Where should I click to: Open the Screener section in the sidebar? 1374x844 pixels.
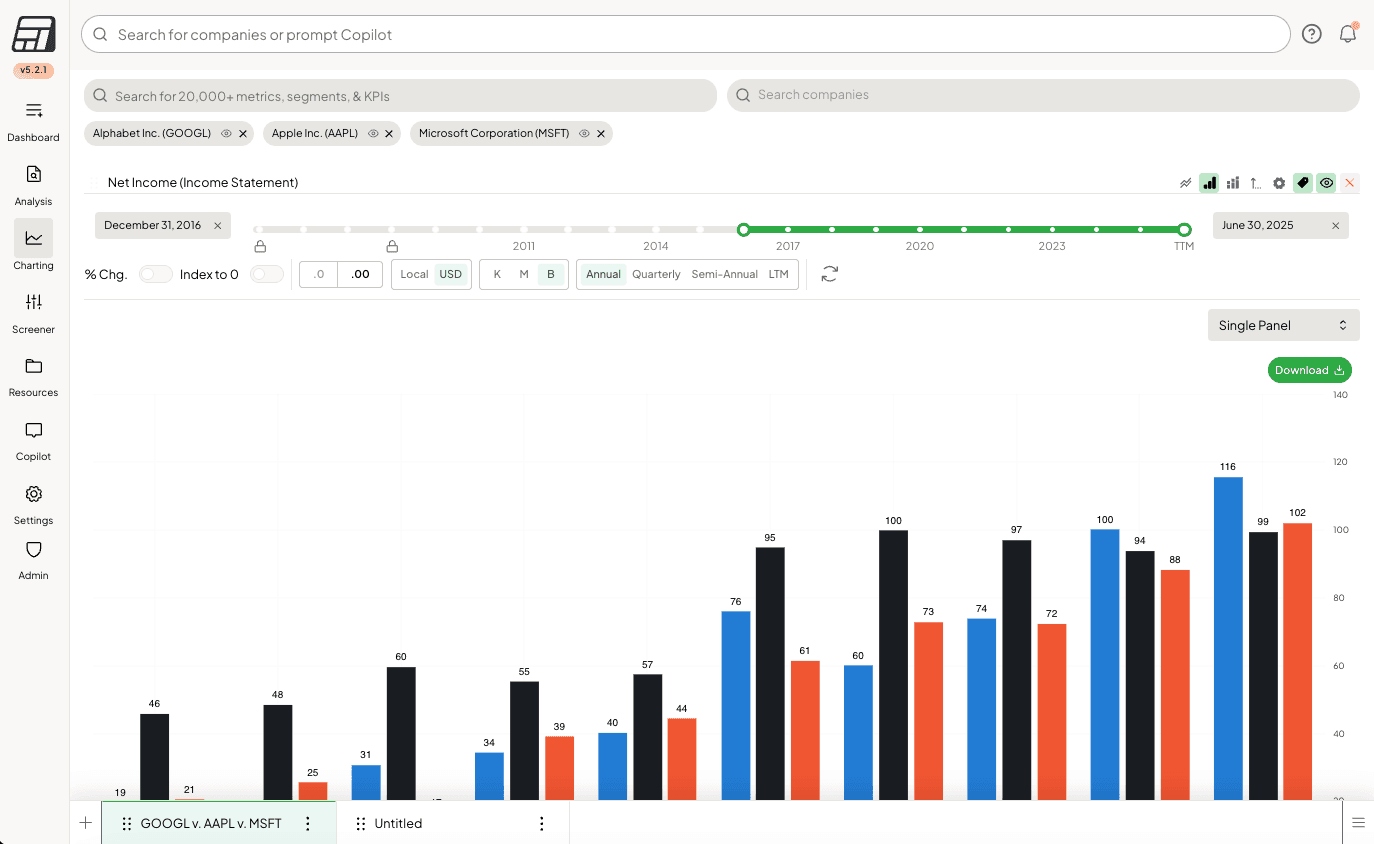33,312
